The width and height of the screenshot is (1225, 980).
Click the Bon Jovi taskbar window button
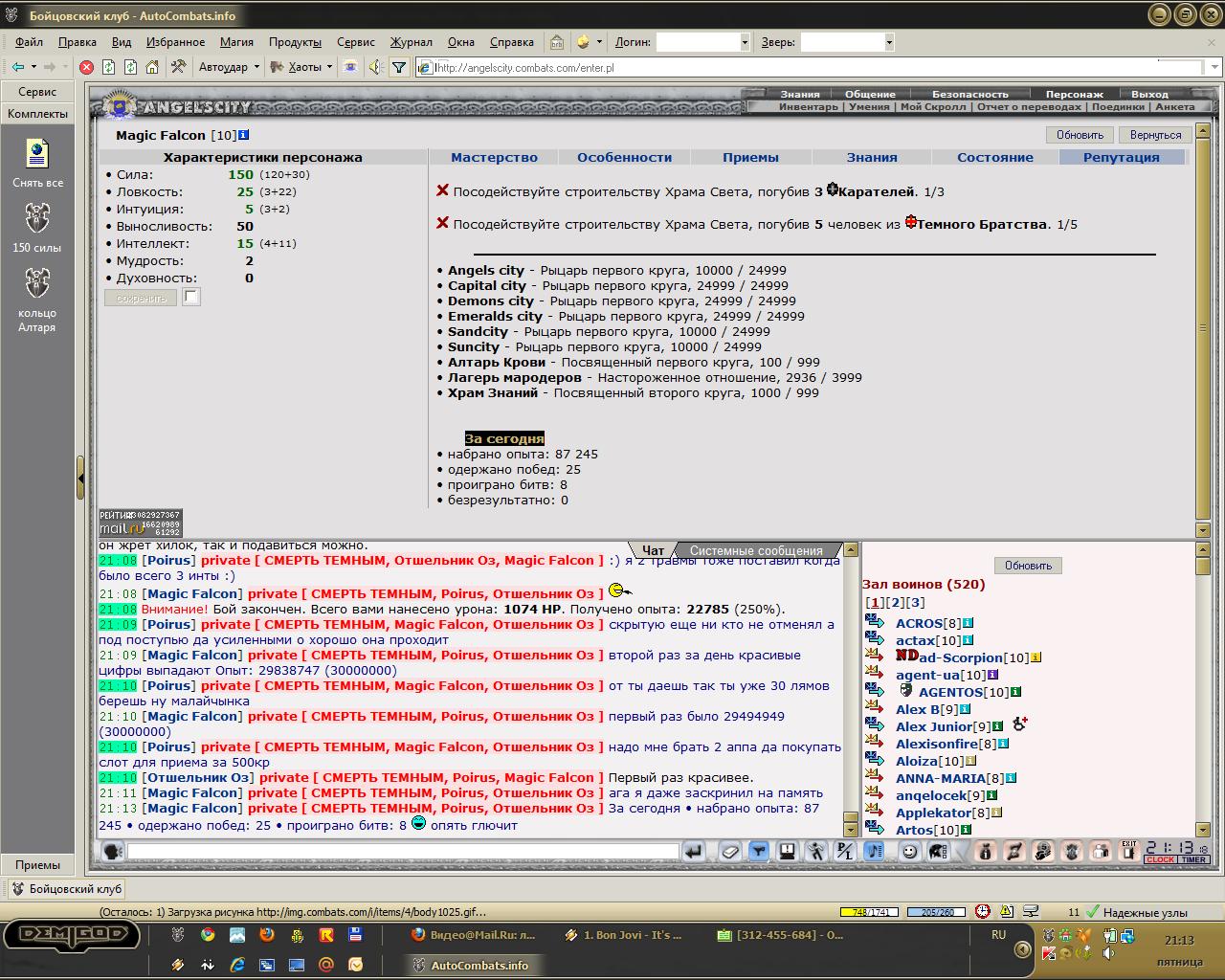tap(624, 935)
